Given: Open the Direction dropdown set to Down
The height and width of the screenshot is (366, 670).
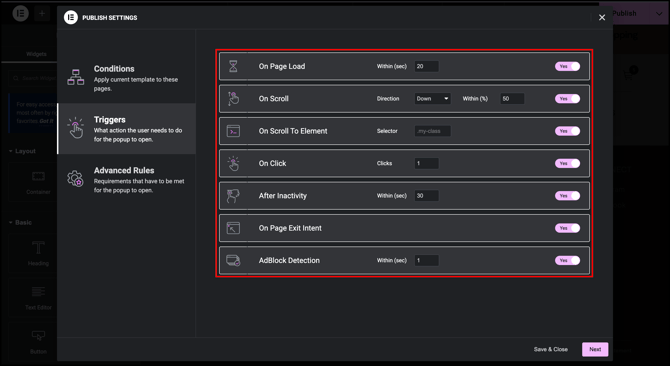Looking at the screenshot, I should (x=432, y=99).
